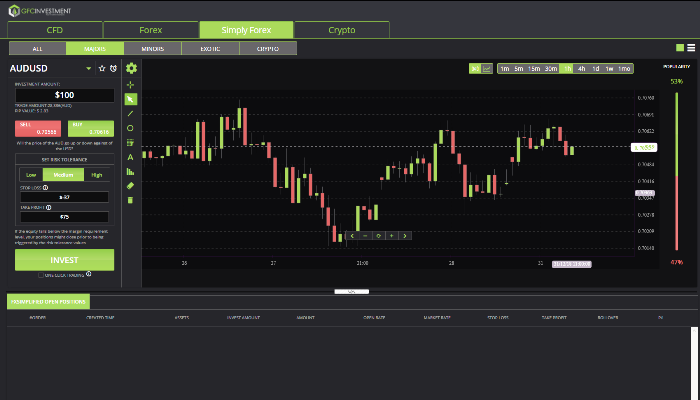Image resolution: width=700 pixels, height=400 pixels.
Task: Select the eraser tool
Action: pyautogui.click(x=130, y=186)
